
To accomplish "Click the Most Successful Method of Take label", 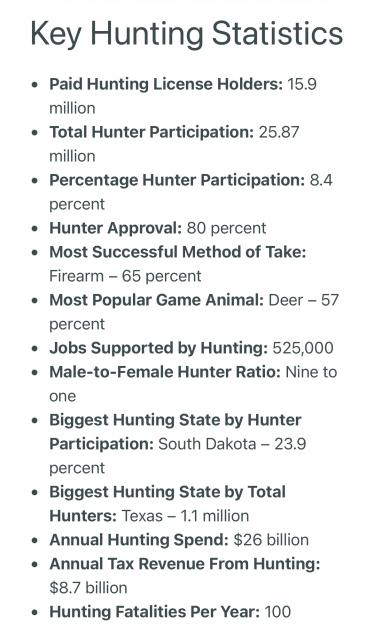I will (178, 252).
